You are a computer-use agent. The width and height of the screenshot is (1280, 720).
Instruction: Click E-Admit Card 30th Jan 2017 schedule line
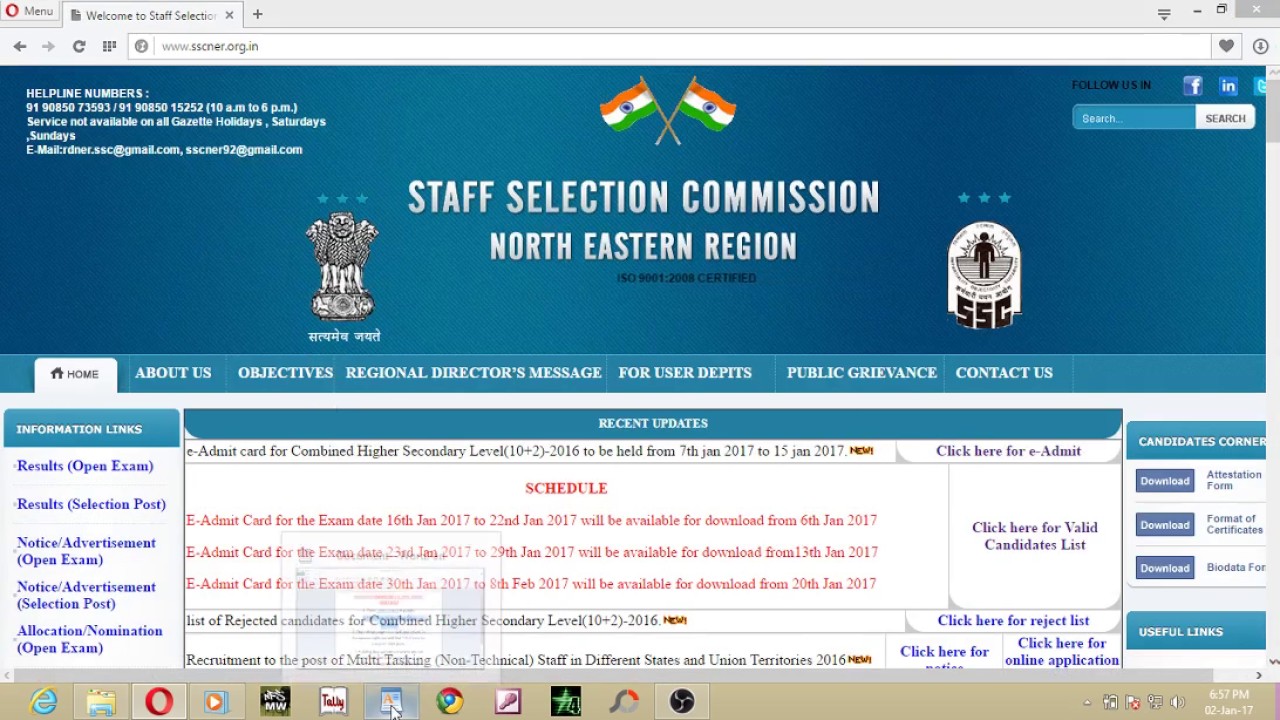(531, 584)
